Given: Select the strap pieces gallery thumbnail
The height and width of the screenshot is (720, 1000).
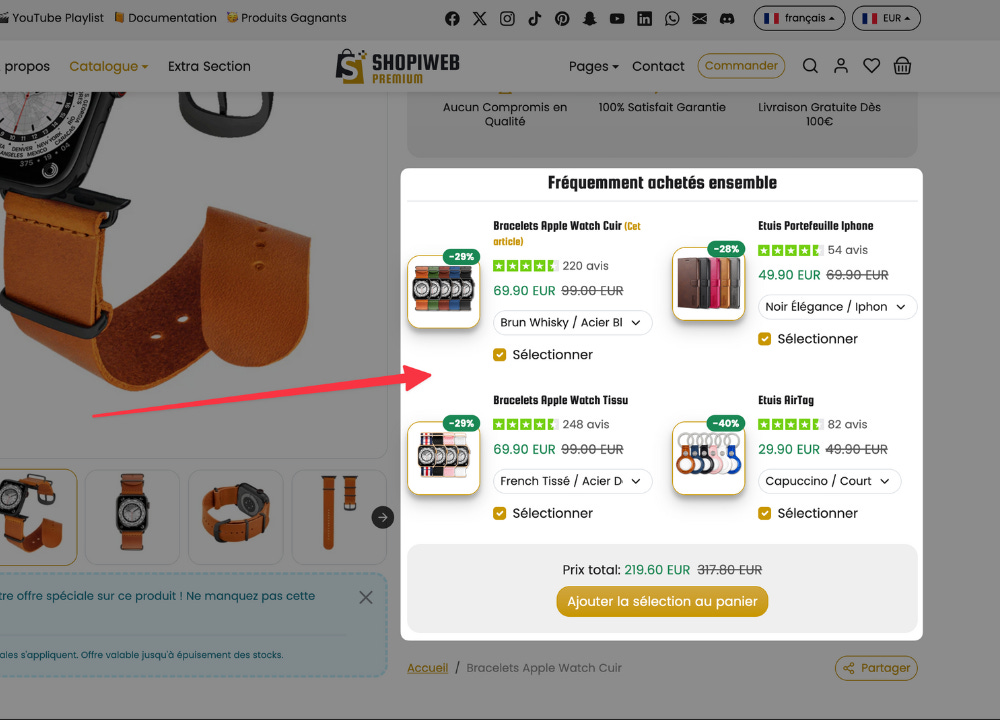Looking at the screenshot, I should tap(339, 517).
